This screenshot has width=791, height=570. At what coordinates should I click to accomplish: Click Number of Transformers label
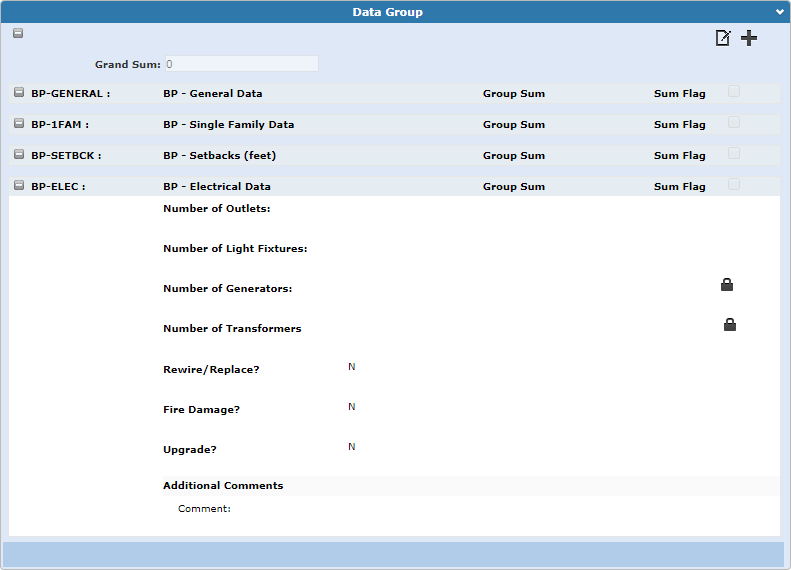pos(232,328)
